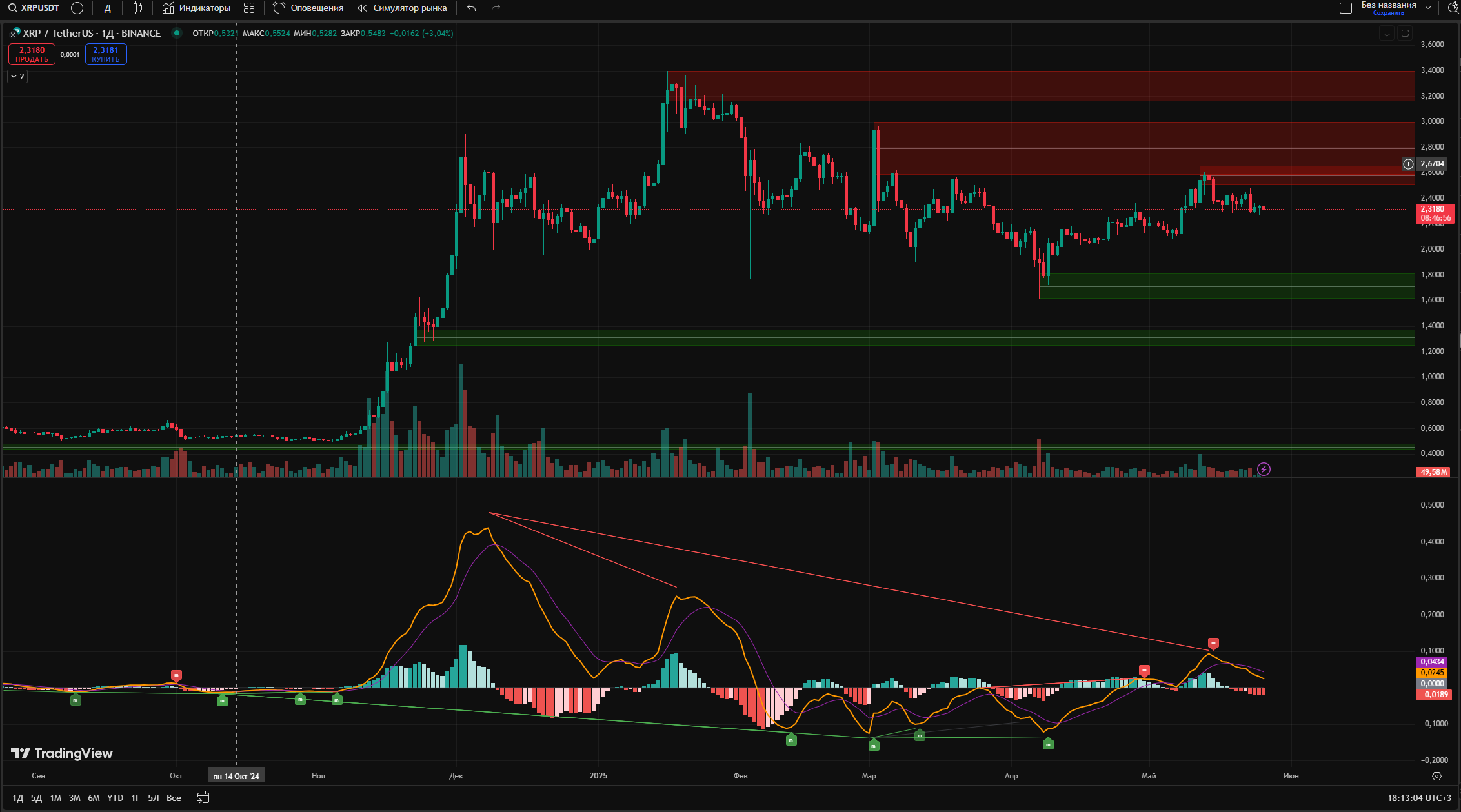This screenshot has height=812, width=1461.
Task: Select the 1М date range
Action: (x=55, y=798)
